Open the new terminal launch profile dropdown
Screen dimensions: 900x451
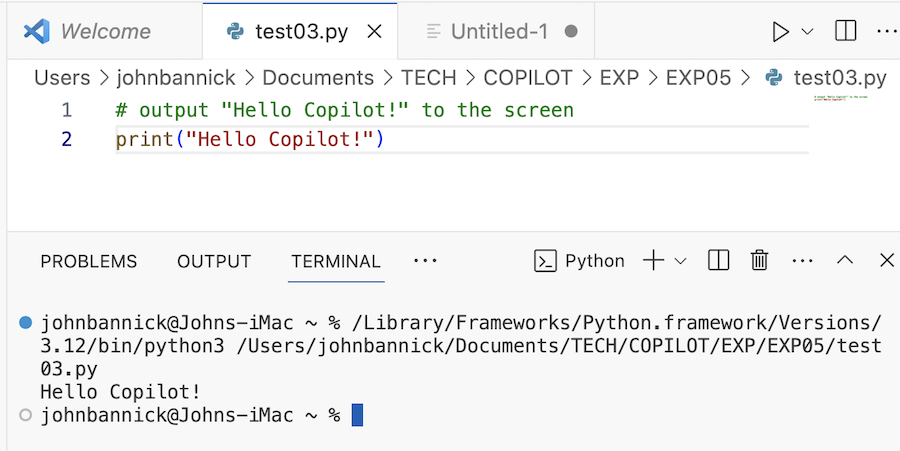680,262
